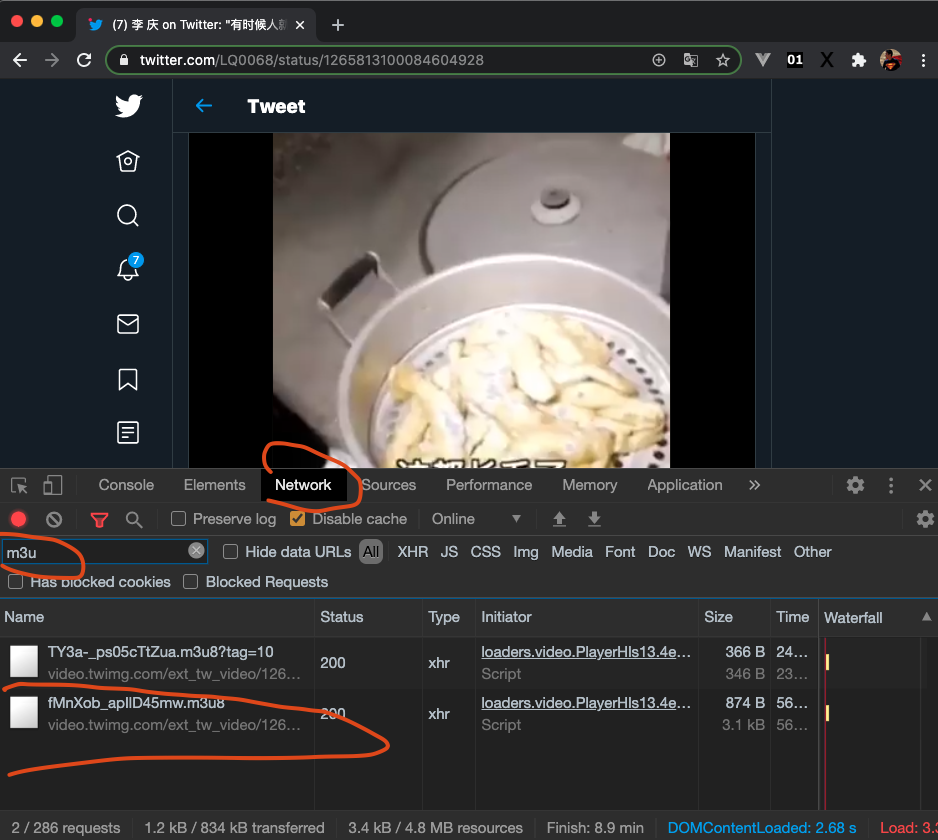The height and width of the screenshot is (840, 938).
Task: Expand more DevTools tabs chevron
Action: 754,485
